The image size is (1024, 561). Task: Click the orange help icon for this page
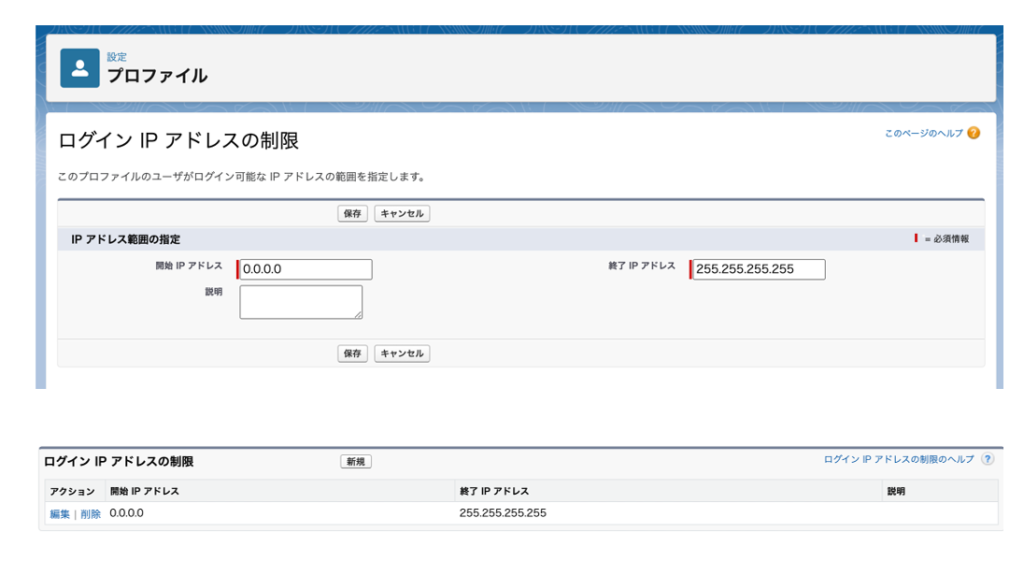point(973,133)
